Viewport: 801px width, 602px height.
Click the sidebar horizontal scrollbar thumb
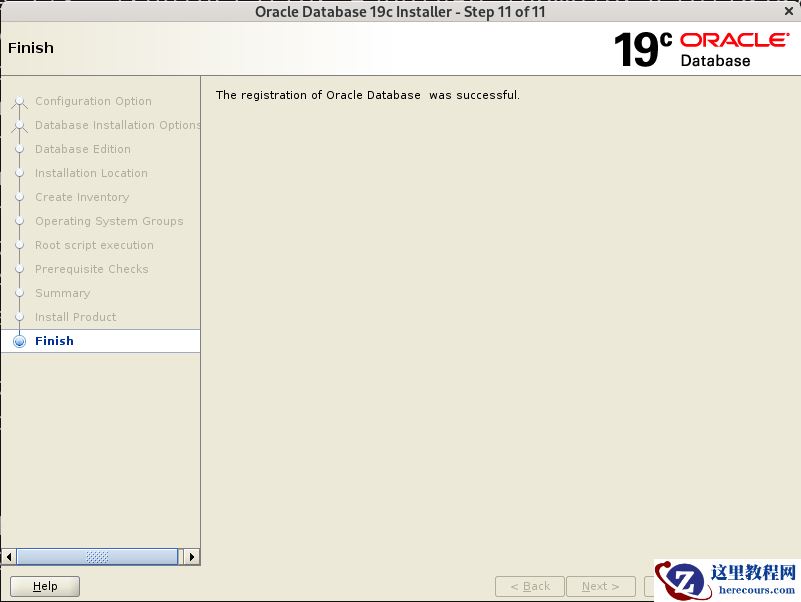[x=97, y=557]
